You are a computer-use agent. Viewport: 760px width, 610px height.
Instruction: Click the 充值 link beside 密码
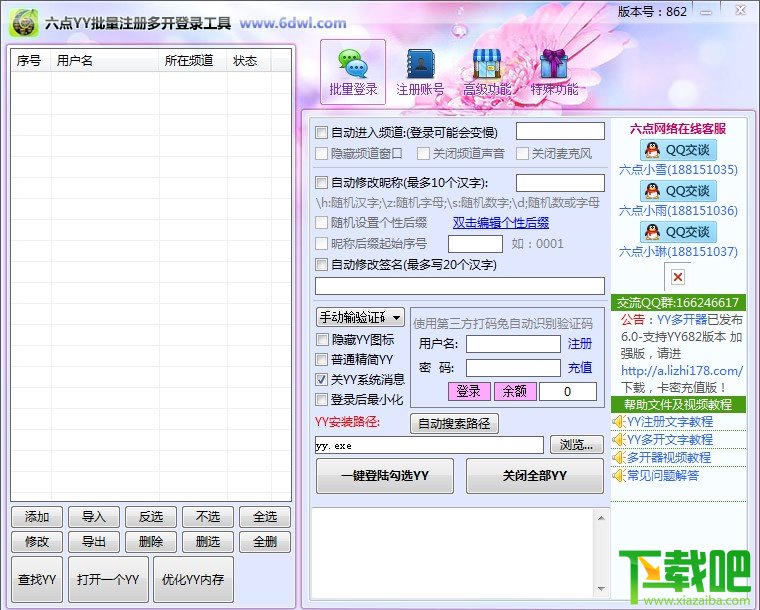coord(580,368)
